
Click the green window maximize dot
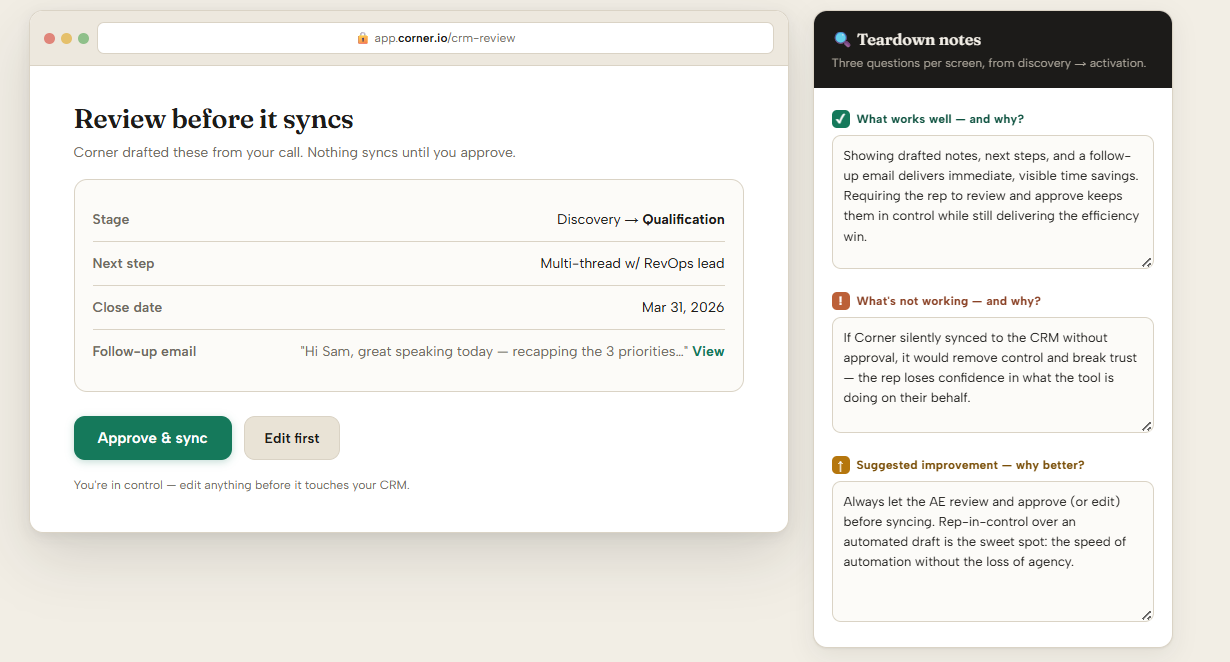pos(84,38)
